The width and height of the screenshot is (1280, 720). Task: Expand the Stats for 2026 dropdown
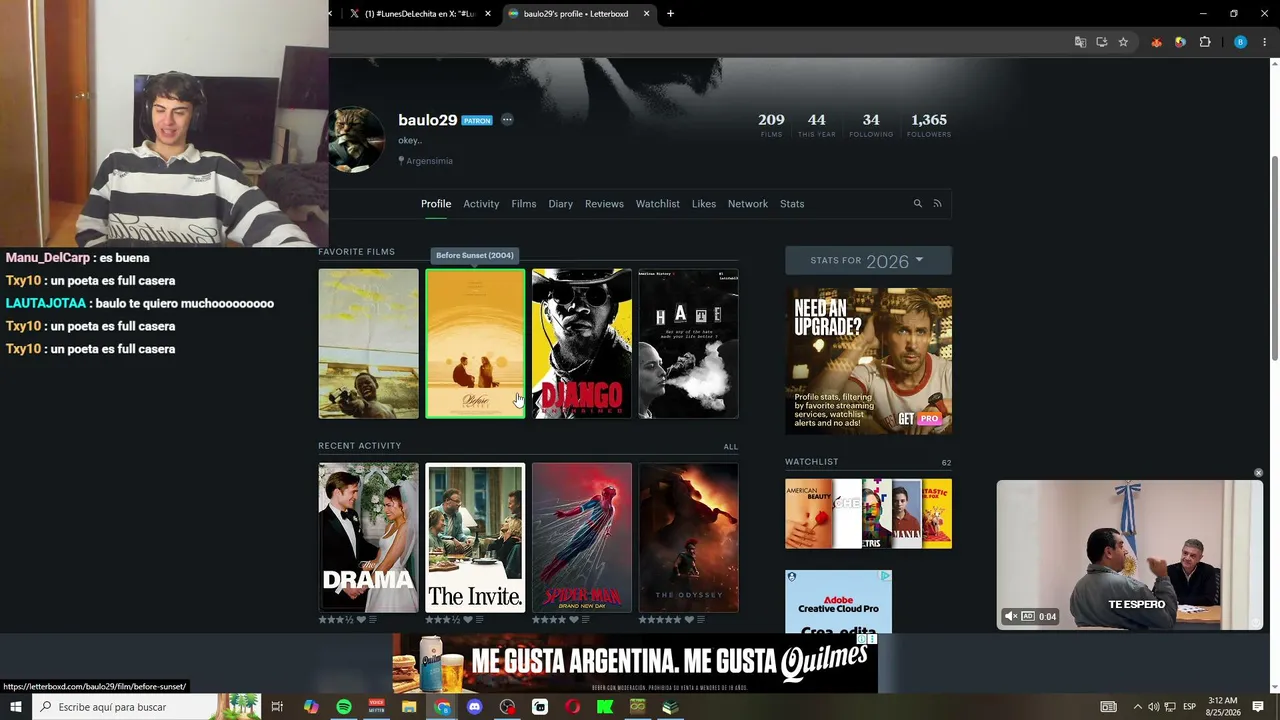coord(868,261)
